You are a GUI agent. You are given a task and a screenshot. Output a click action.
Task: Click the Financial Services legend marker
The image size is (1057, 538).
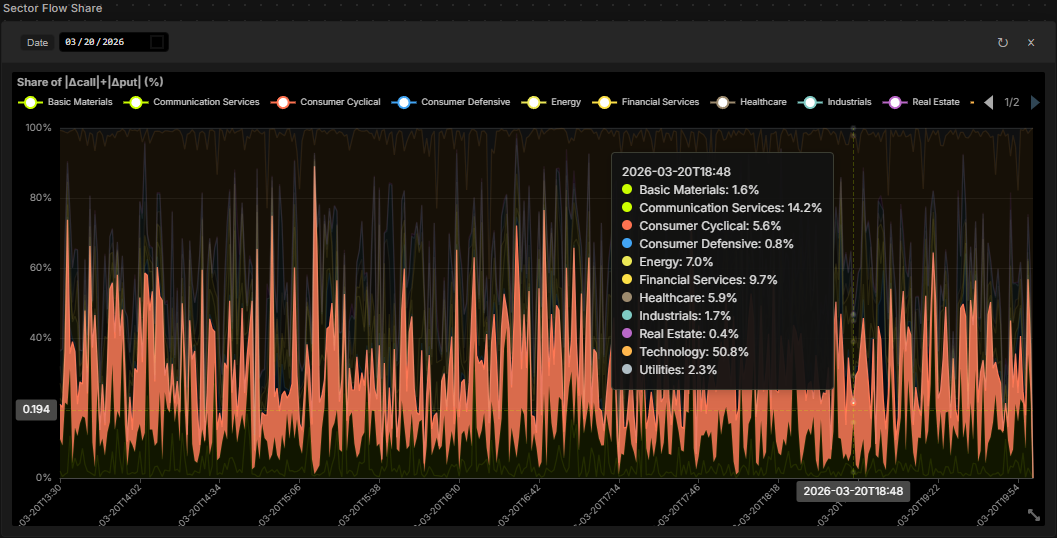click(x=605, y=102)
